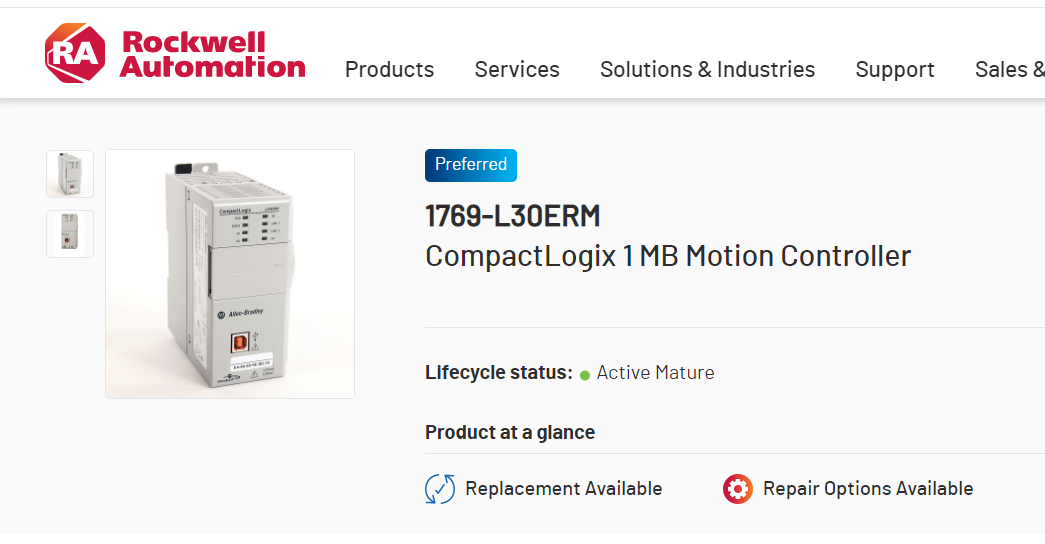Open the Solutions & Industries menu
Viewport: 1045px width, 544px height.
tap(707, 69)
